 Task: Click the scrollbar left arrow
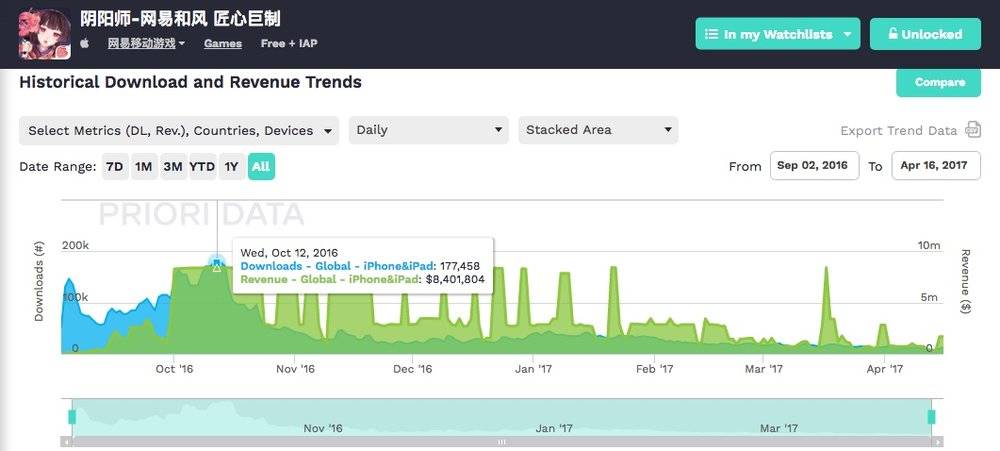[65, 441]
